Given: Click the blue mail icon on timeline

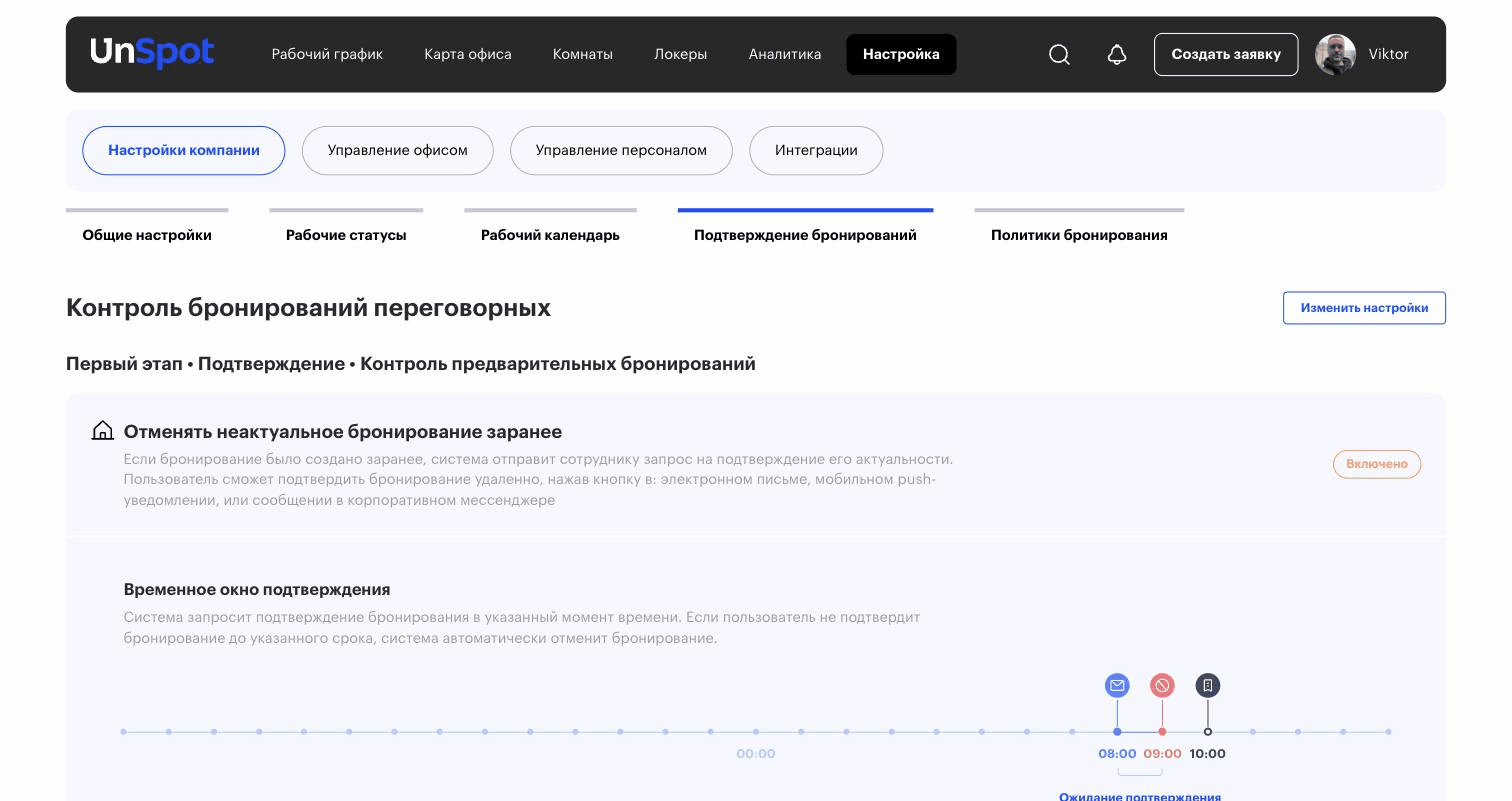Looking at the screenshot, I should (1117, 685).
